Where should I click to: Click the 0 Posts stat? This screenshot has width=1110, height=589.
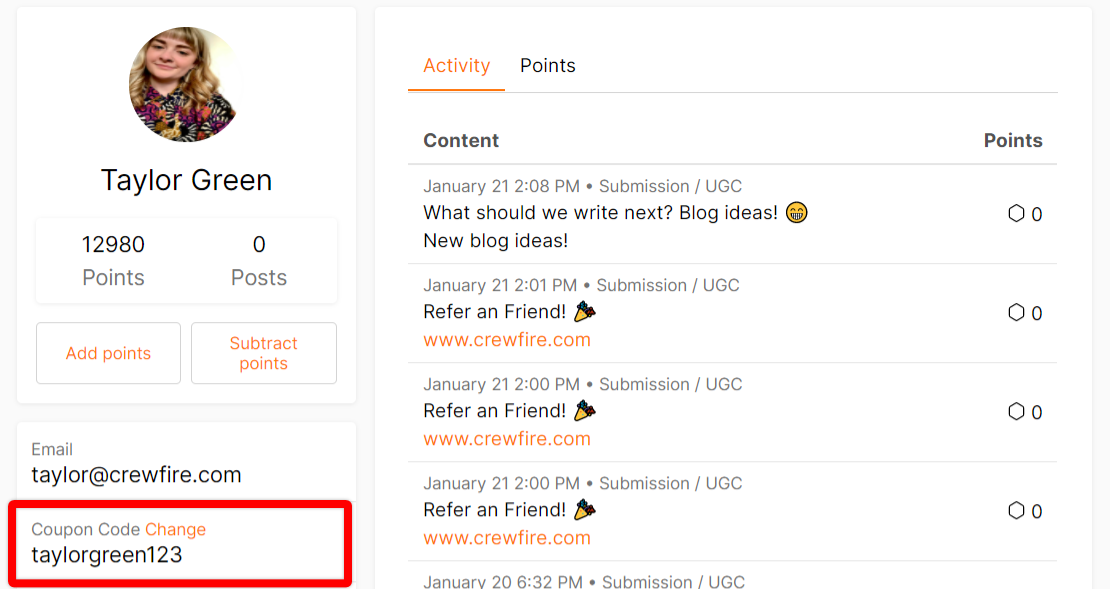tap(258, 261)
